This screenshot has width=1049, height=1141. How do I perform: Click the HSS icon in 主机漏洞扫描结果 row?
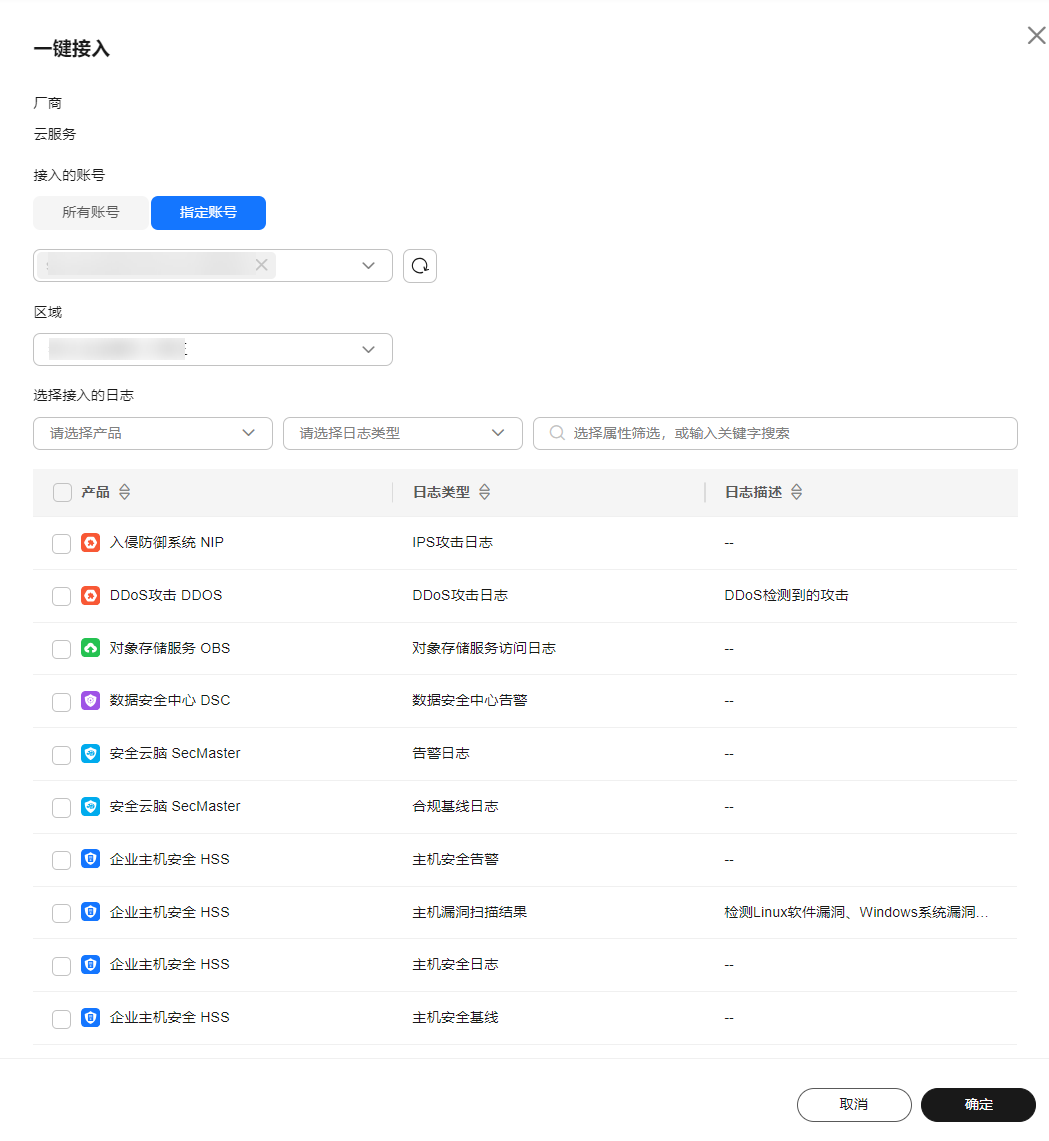pos(90,912)
